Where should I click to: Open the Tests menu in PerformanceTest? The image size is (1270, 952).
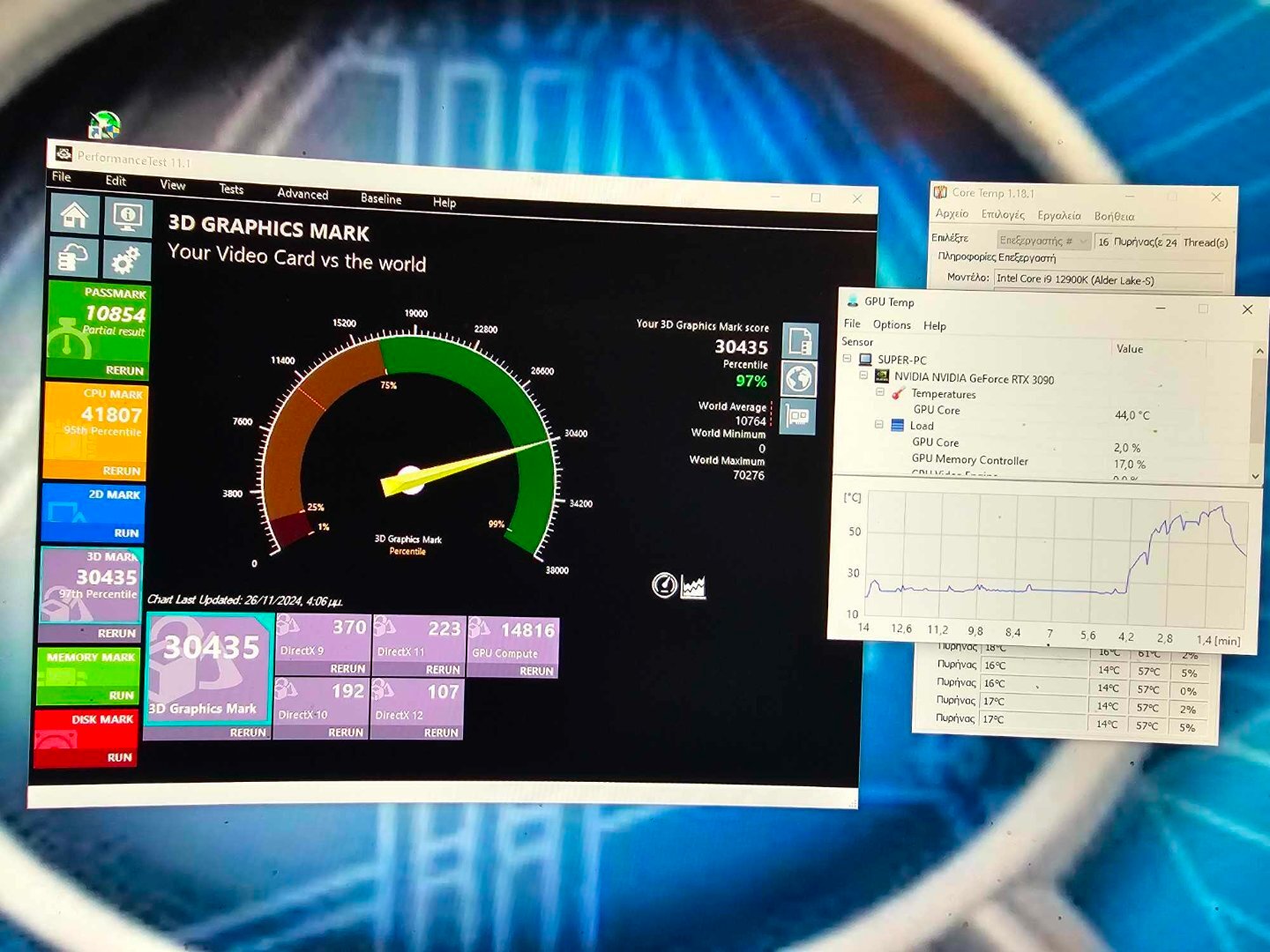pyautogui.click(x=231, y=190)
